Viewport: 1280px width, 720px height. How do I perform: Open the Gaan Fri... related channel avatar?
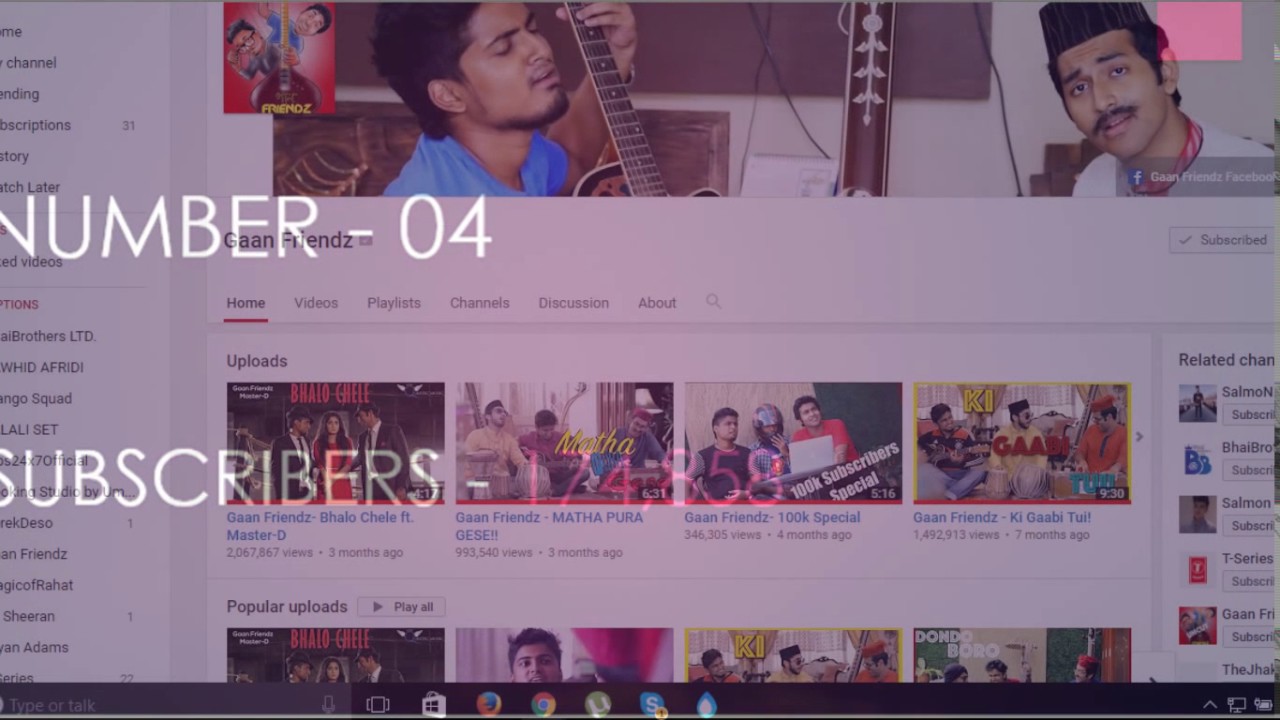(1198, 626)
